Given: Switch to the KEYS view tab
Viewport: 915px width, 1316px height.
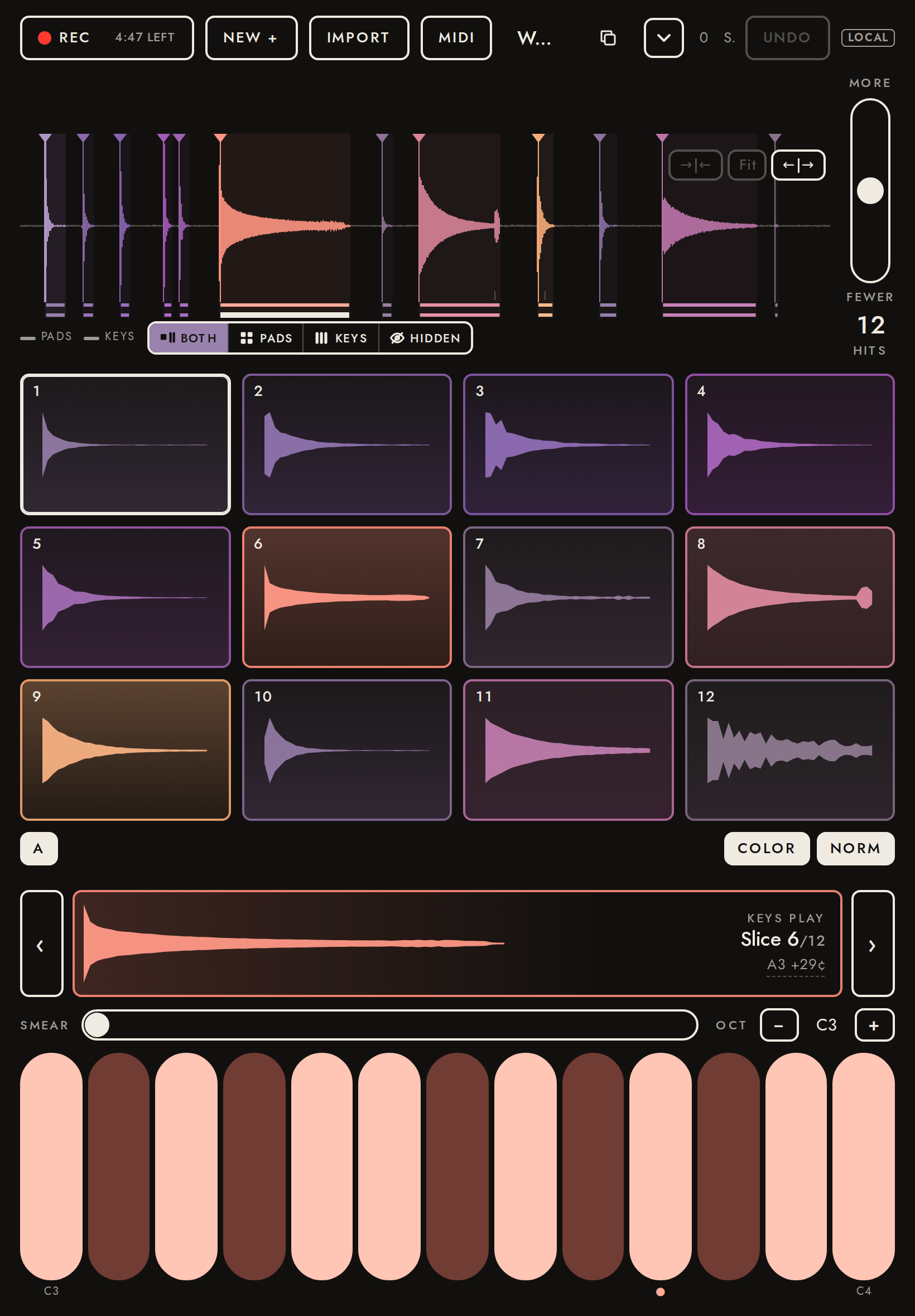Looking at the screenshot, I should point(341,338).
